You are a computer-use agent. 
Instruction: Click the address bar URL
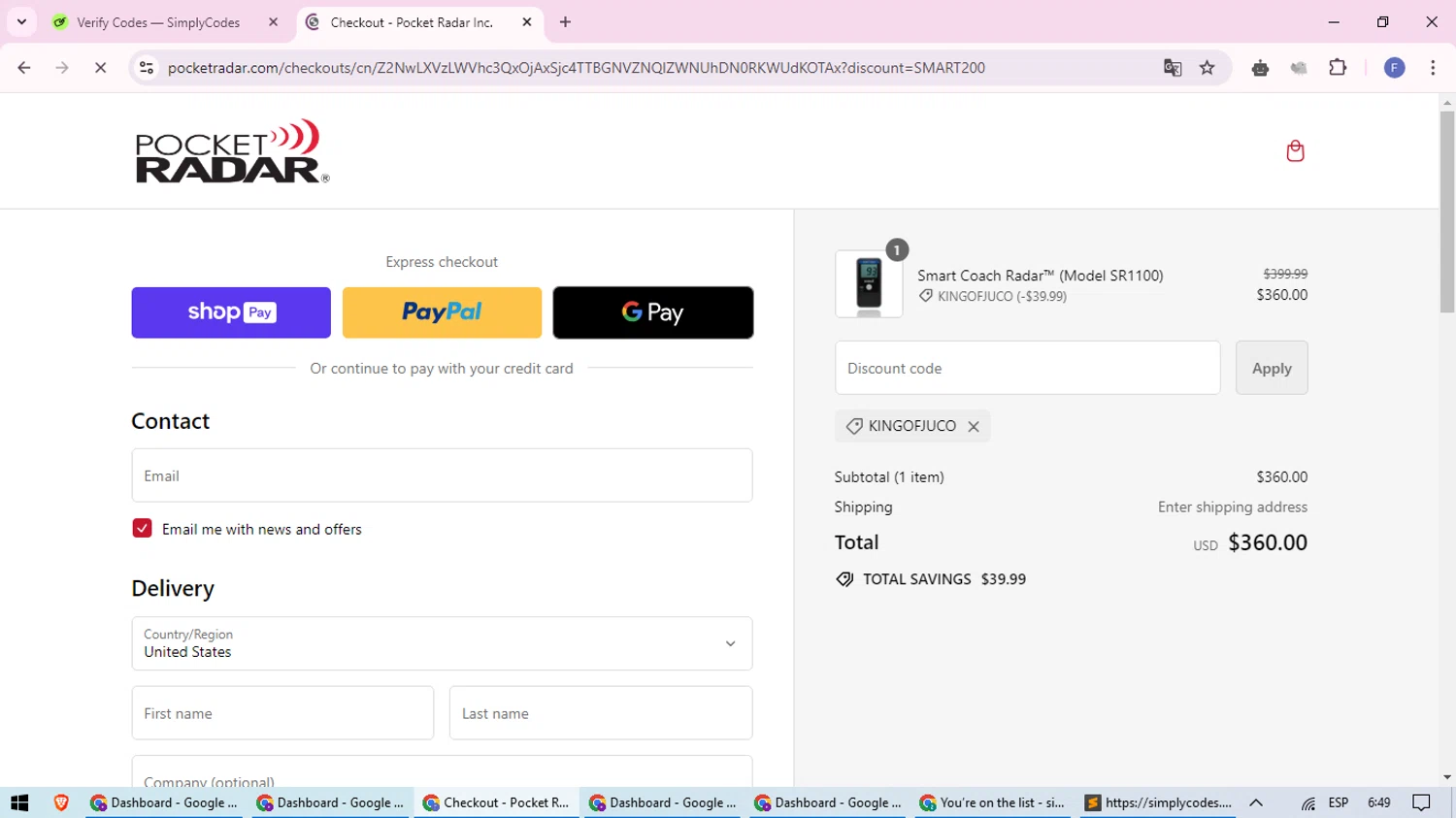coord(576,68)
